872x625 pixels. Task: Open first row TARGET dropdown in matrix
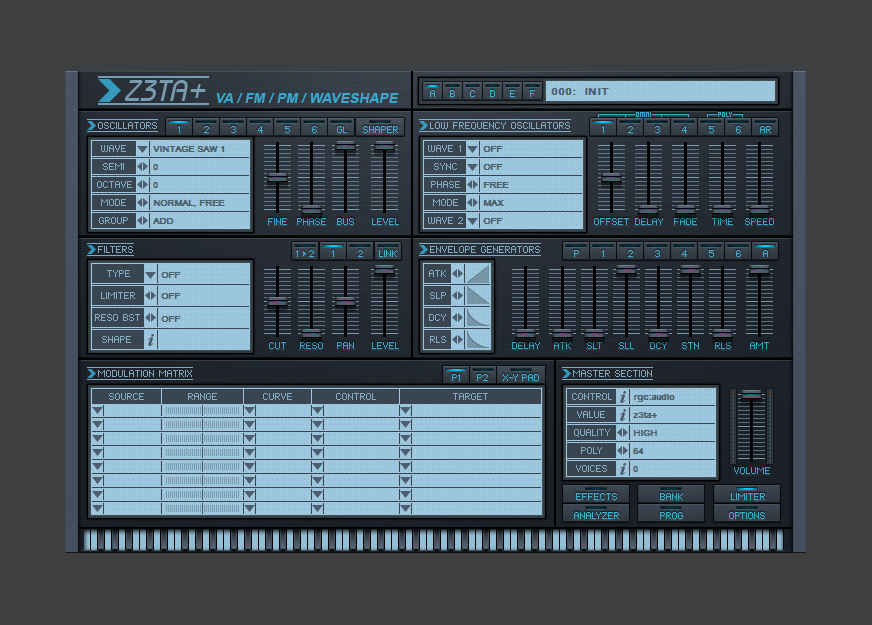[x=405, y=410]
